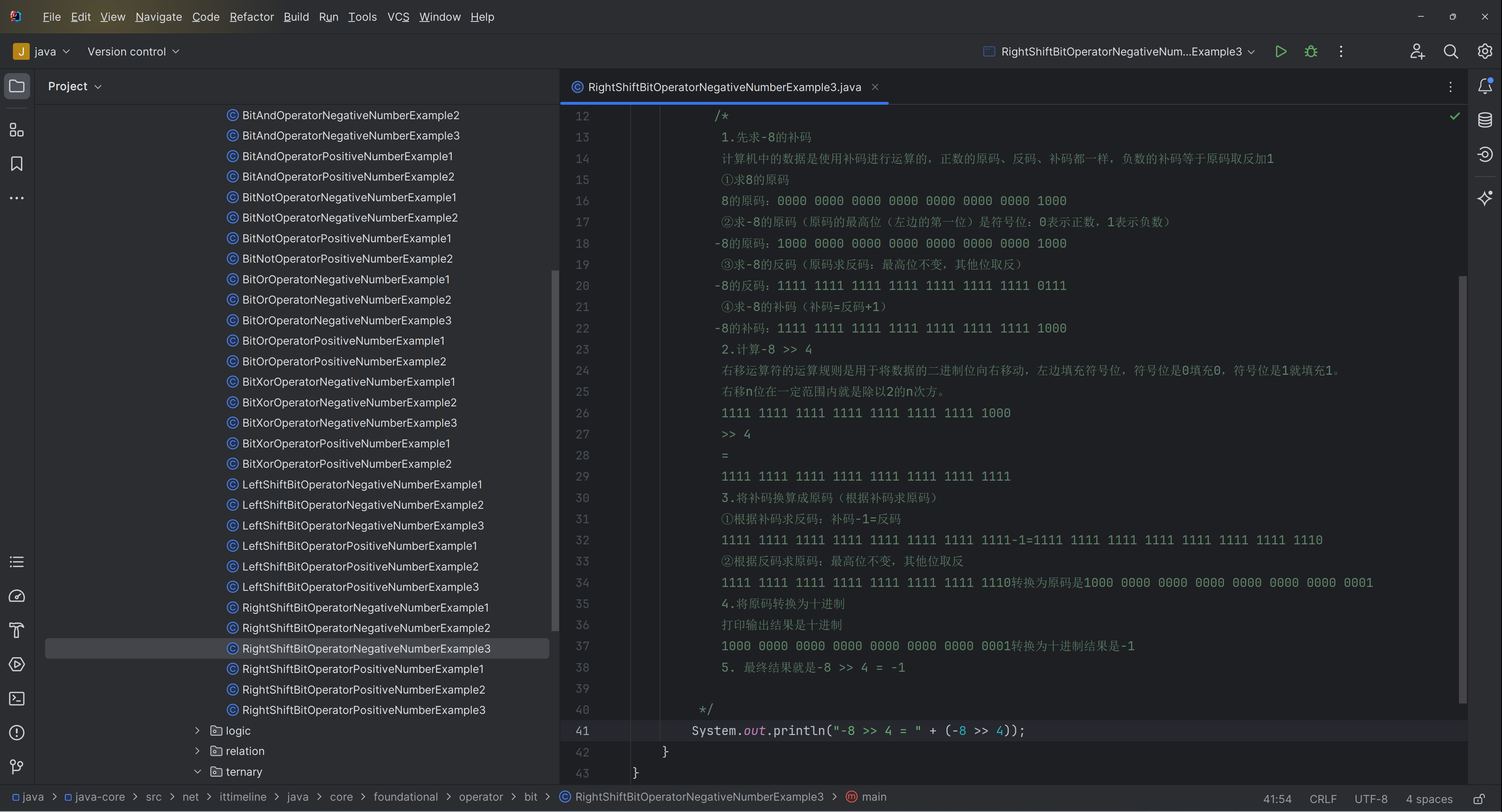Open the Project tool window folder icon

pyautogui.click(x=17, y=86)
